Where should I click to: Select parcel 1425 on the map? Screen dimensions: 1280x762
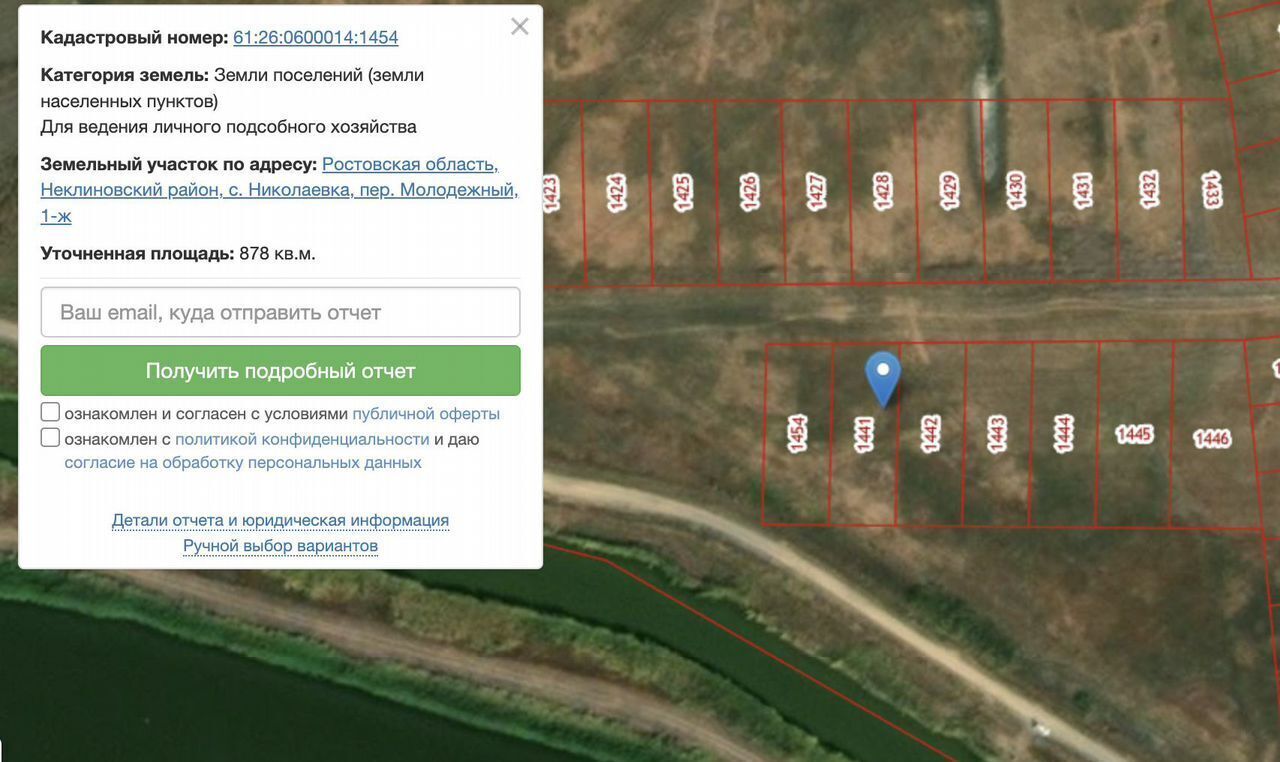(682, 192)
